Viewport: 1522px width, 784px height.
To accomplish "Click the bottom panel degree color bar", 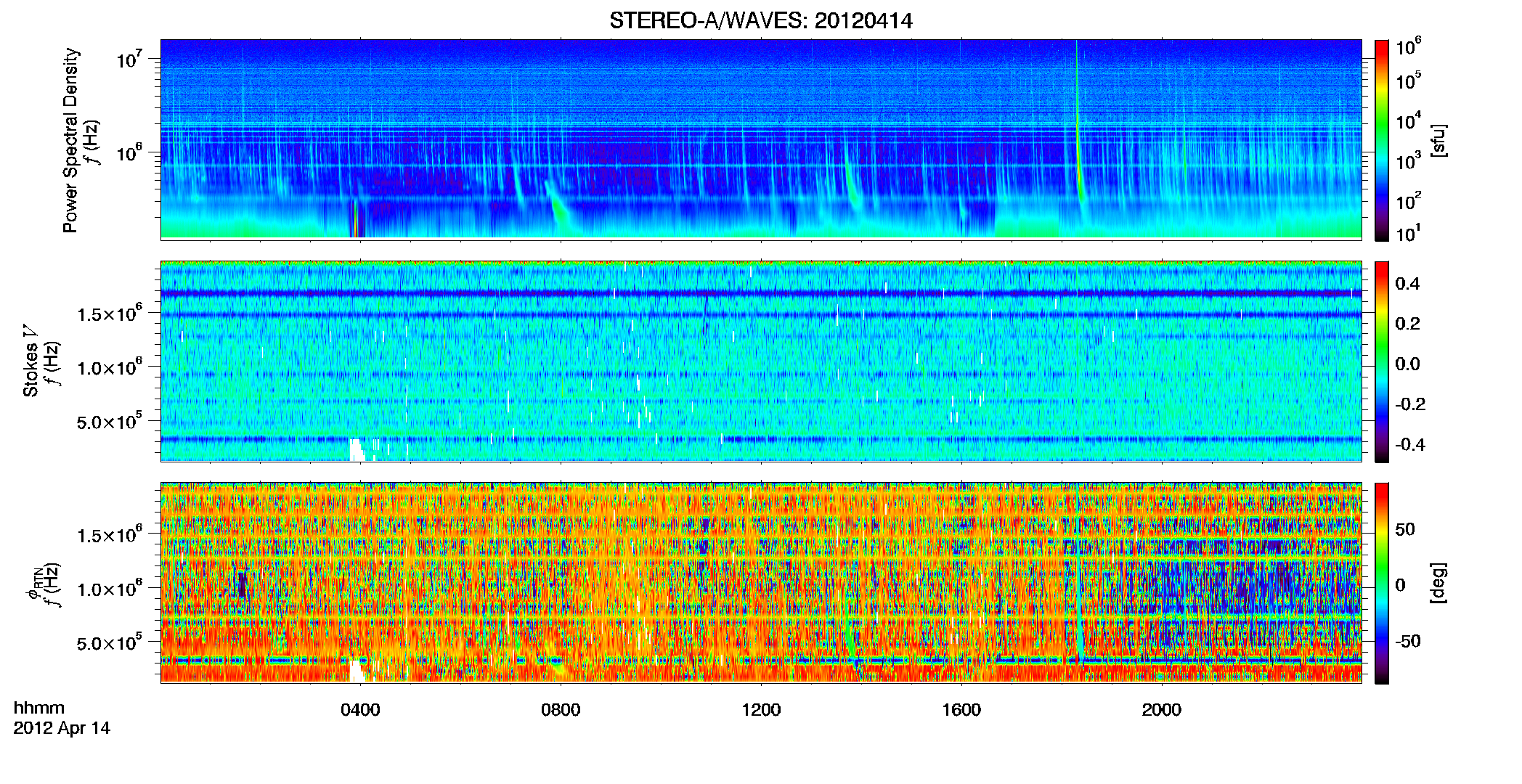I will pos(1382,583).
